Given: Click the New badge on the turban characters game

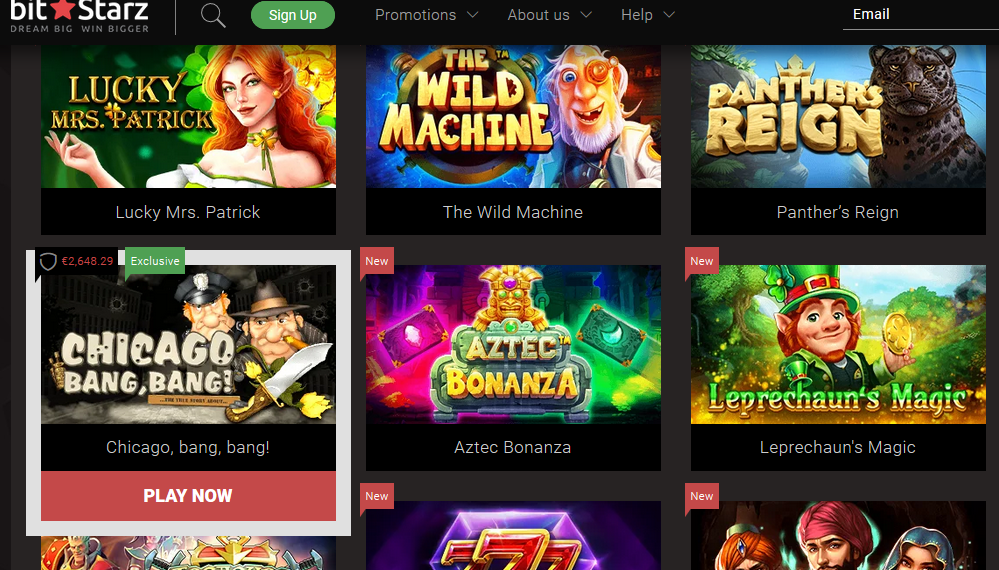Looking at the screenshot, I should [x=701, y=496].
